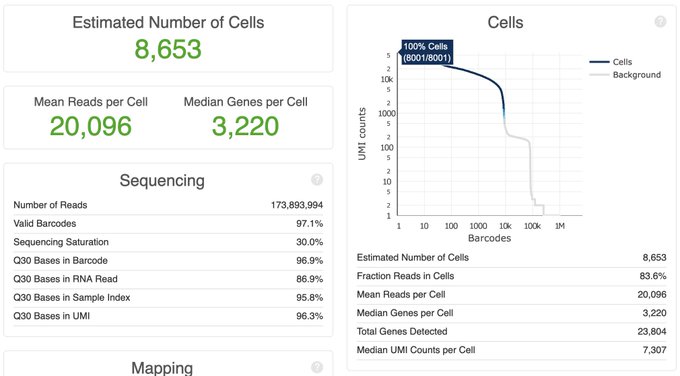The height and width of the screenshot is (376, 680).
Task: Open the Mapping panel help icon
Action: [x=317, y=367]
